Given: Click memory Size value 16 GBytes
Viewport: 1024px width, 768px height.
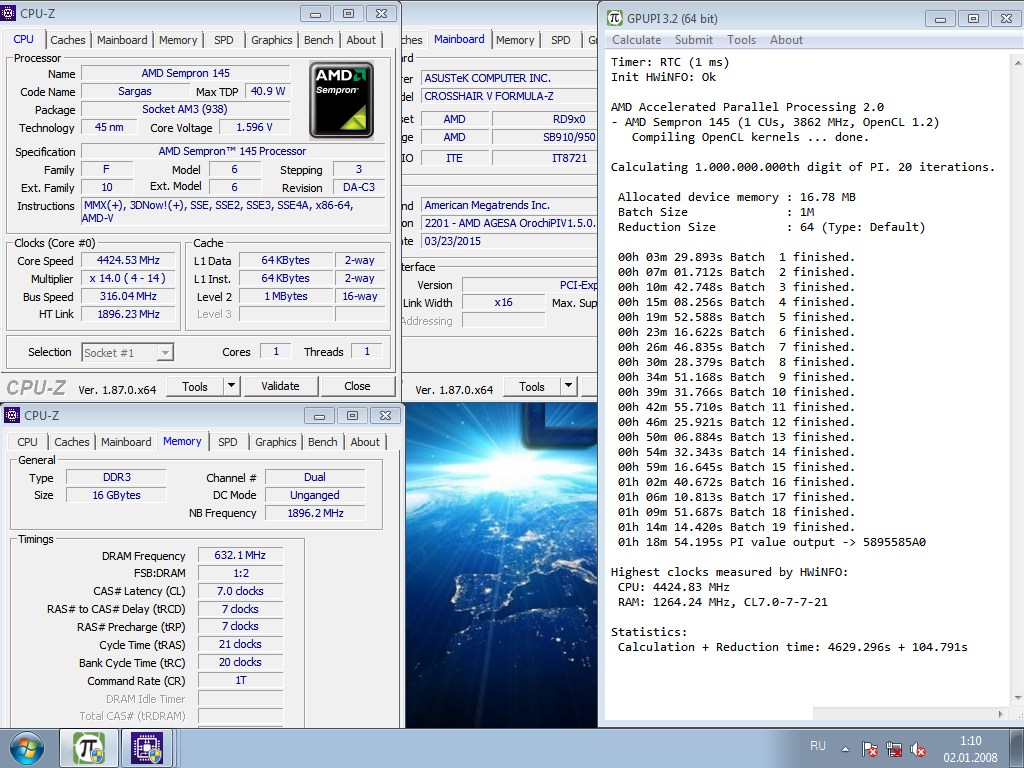Looking at the screenshot, I should click(x=116, y=495).
